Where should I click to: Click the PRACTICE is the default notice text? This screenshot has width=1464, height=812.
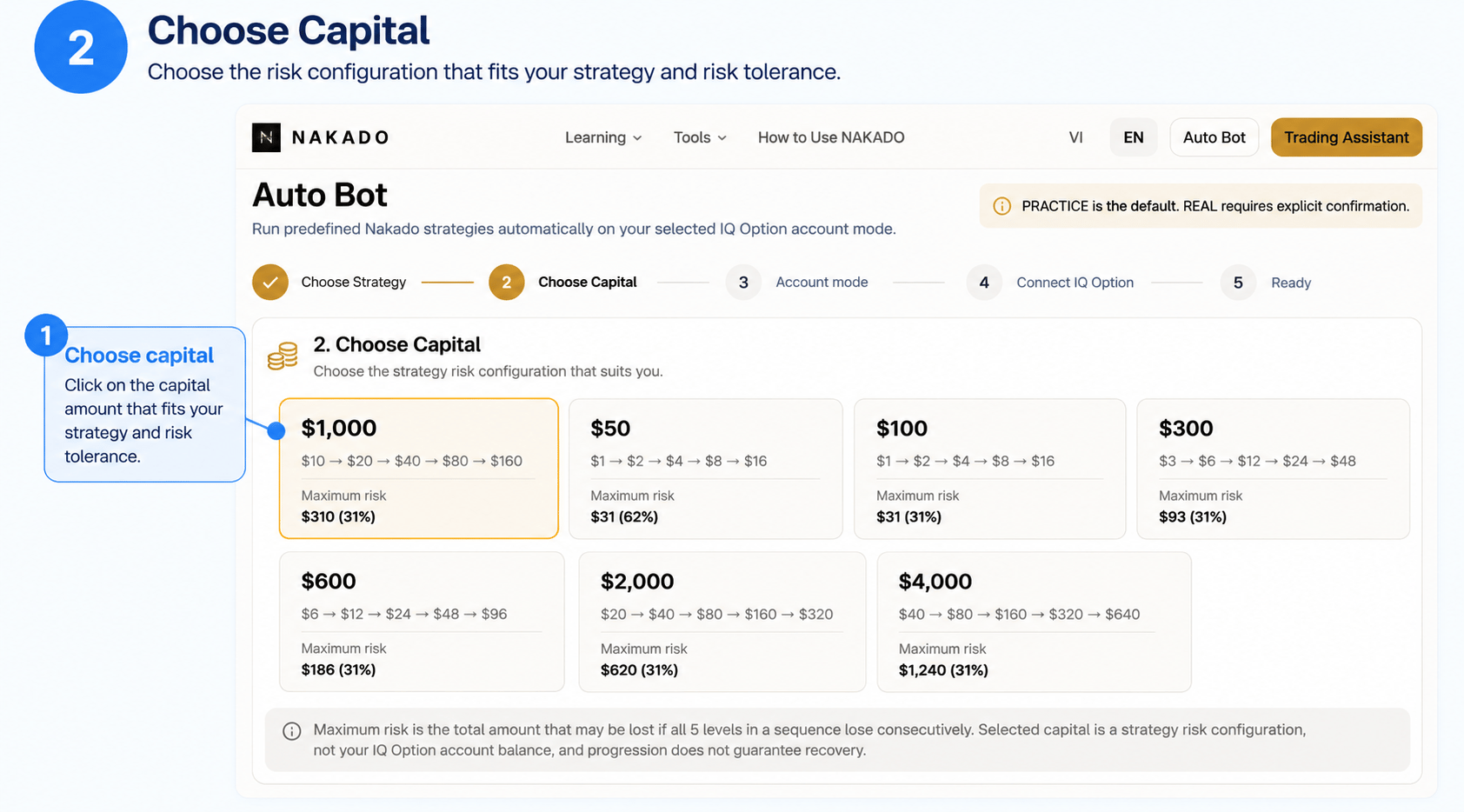[x=1215, y=206]
